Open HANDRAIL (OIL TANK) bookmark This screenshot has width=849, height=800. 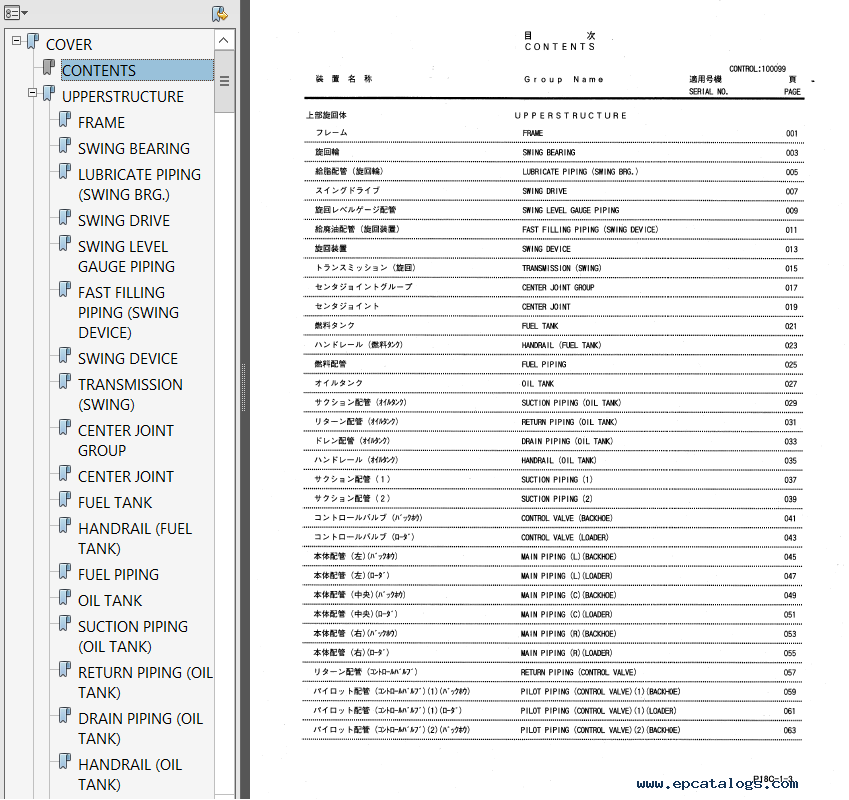click(x=130, y=775)
